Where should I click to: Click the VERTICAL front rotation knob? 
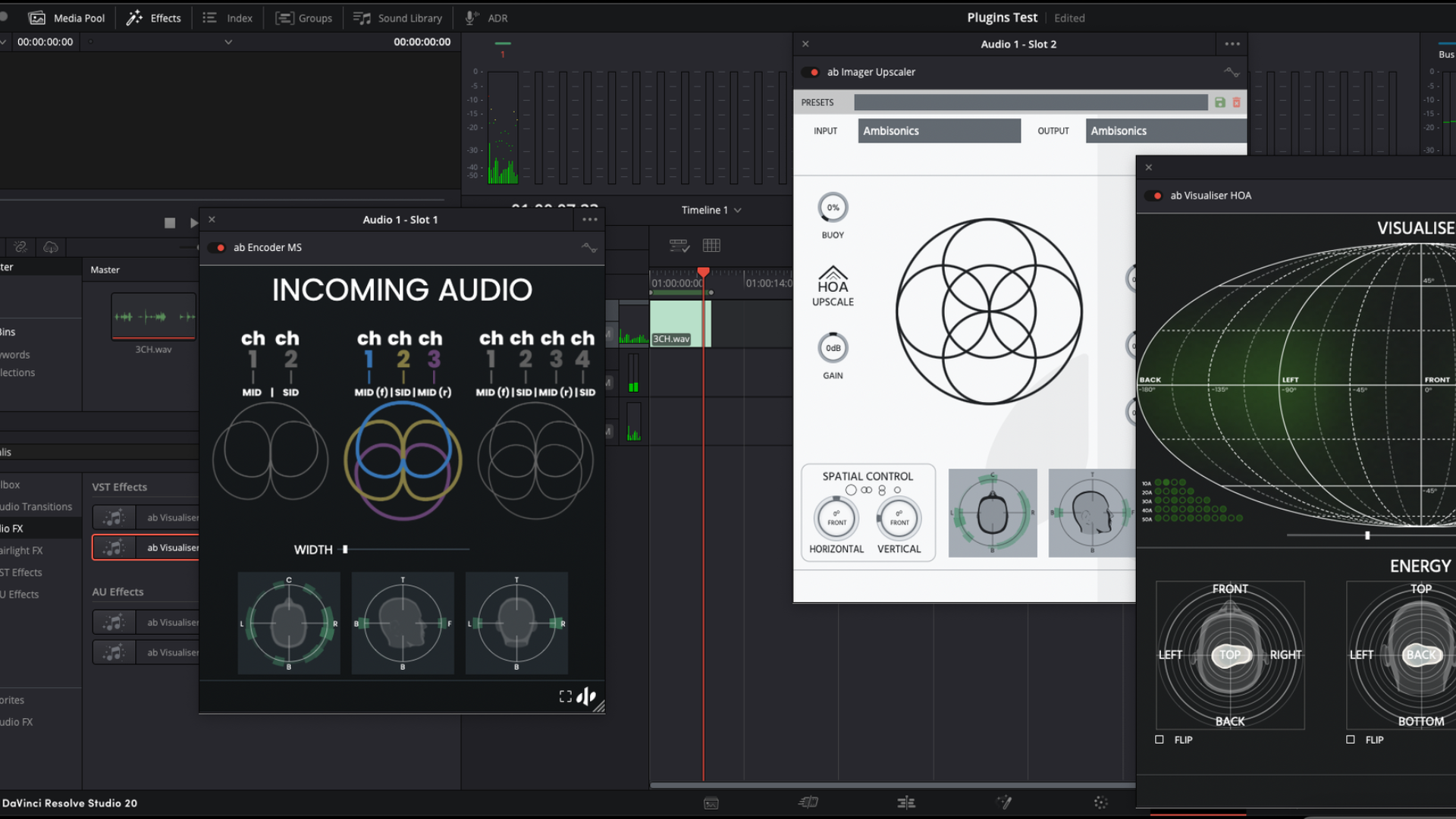[x=899, y=518]
